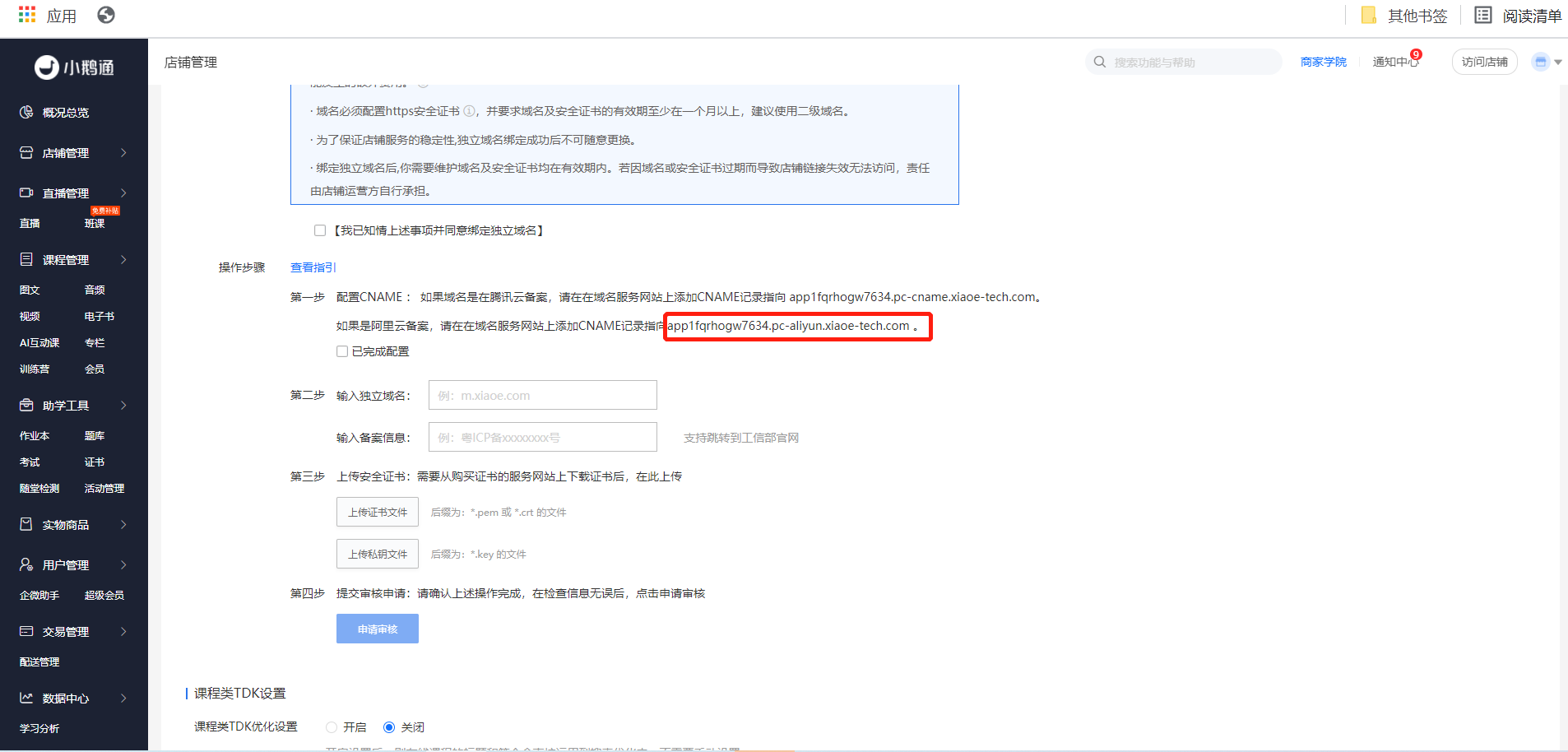Screen dimensions: 1568x752
Task: Click the 数据中心 chart icon
Action: tap(26, 698)
